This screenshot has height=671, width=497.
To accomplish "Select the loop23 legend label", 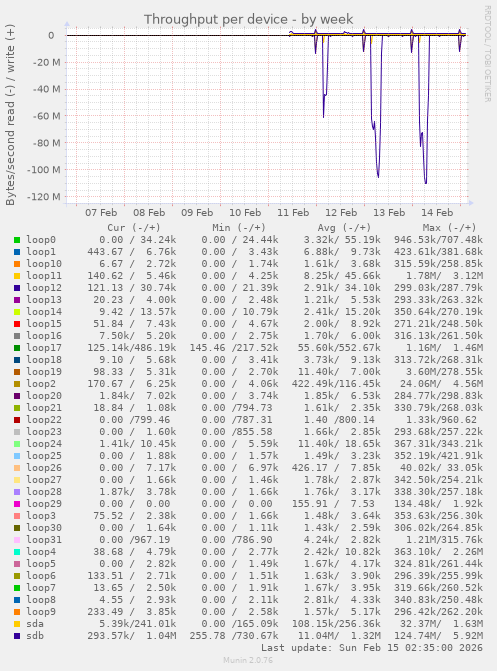I will coord(44,432).
